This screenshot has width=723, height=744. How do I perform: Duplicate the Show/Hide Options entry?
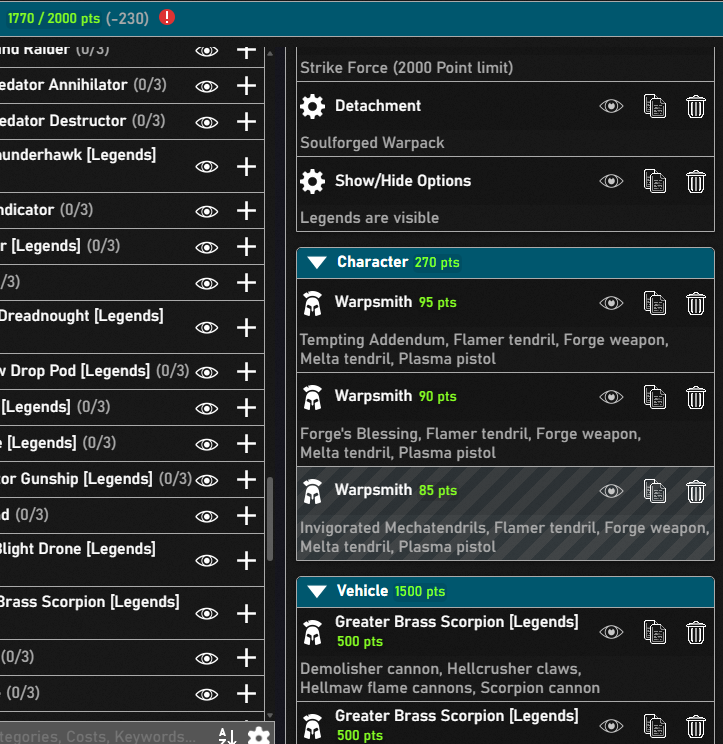655,181
